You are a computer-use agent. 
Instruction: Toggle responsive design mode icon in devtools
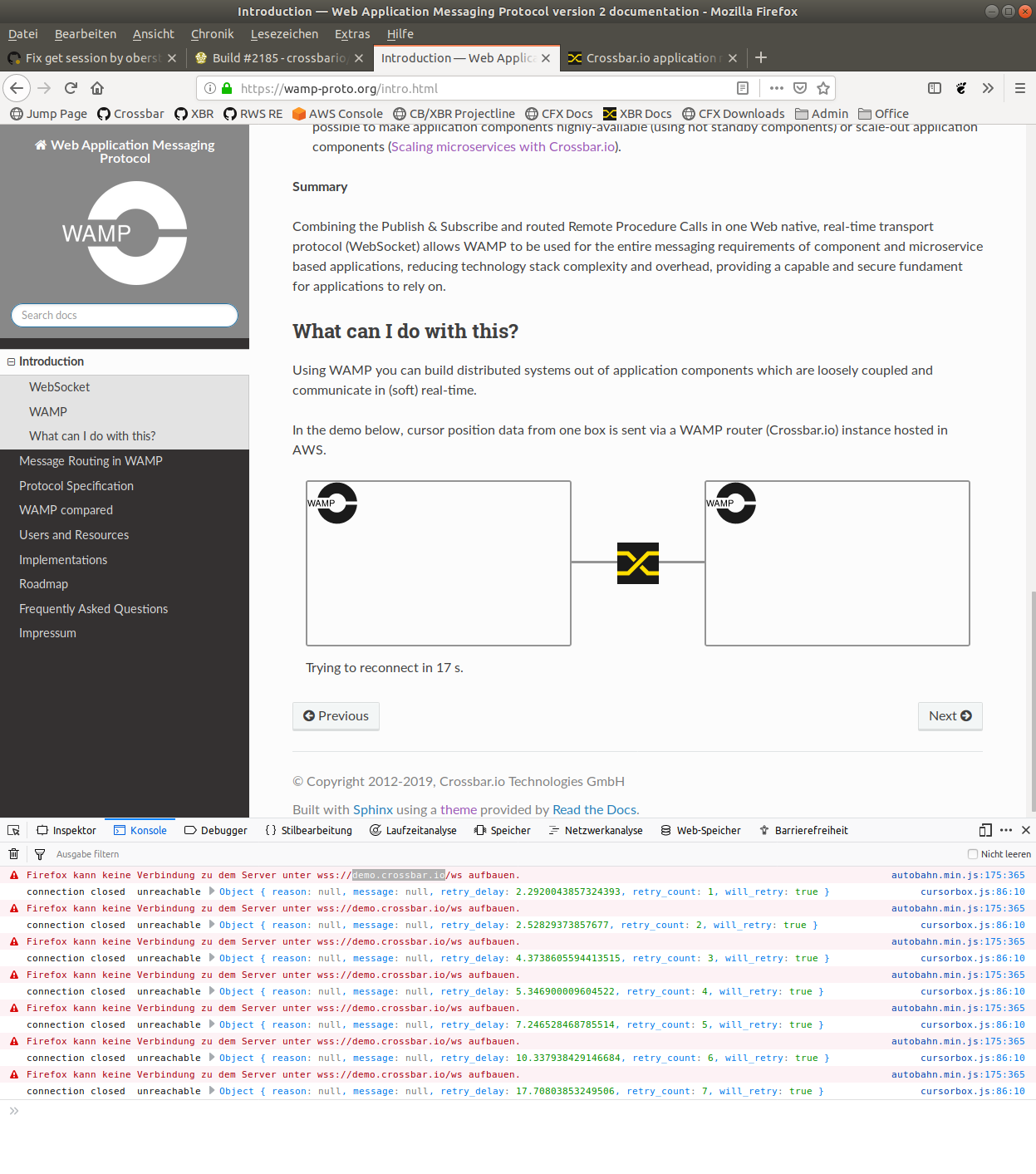985,830
